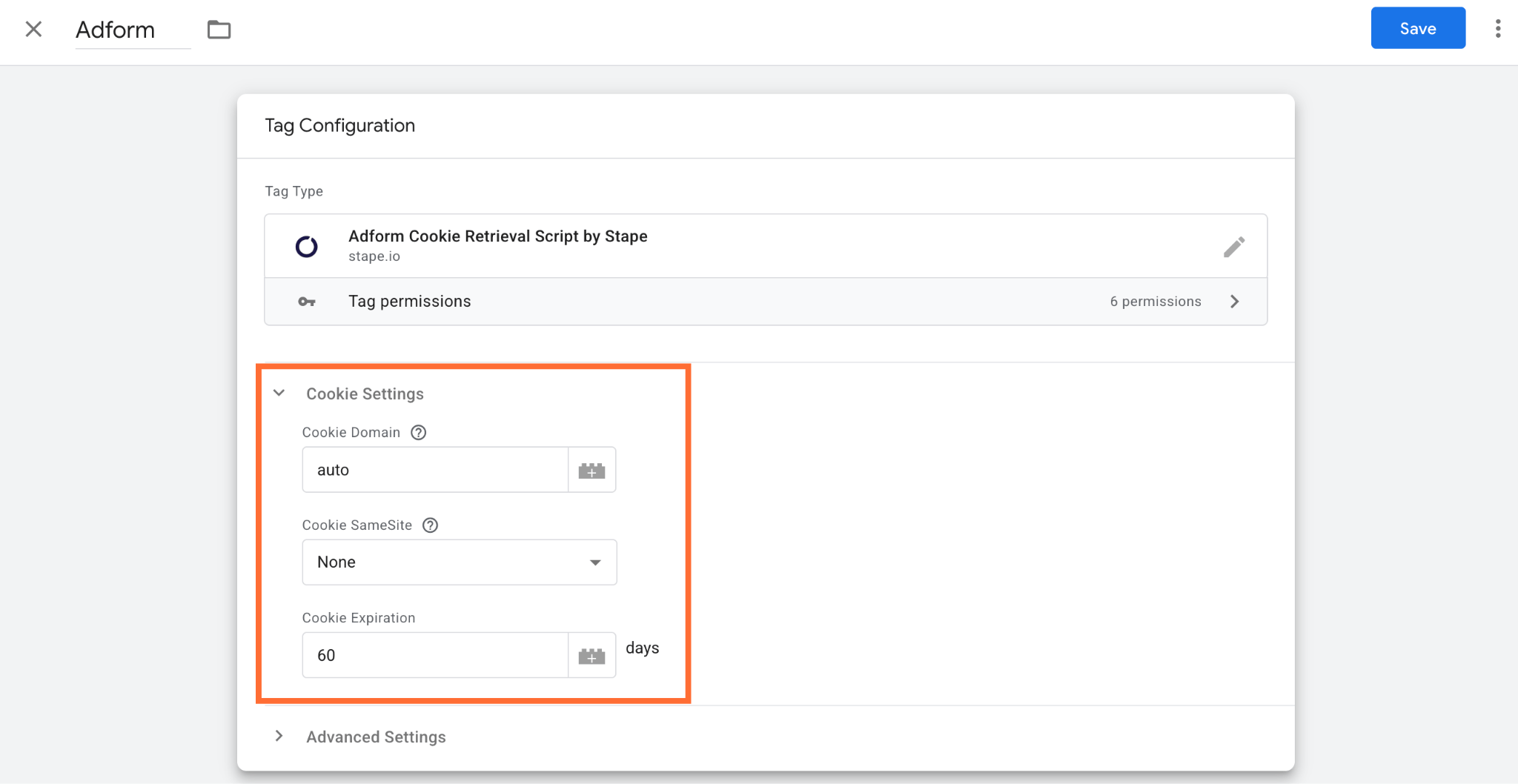Insert variable into Cookie Expiration field
The width and height of the screenshot is (1518, 784).
(x=591, y=655)
